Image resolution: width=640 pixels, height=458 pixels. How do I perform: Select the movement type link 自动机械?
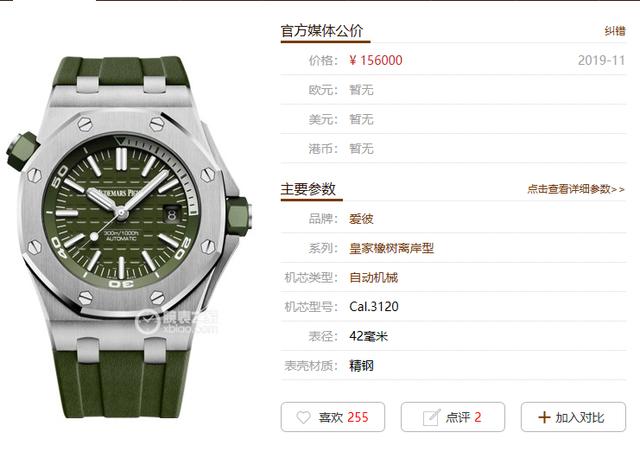click(x=373, y=278)
